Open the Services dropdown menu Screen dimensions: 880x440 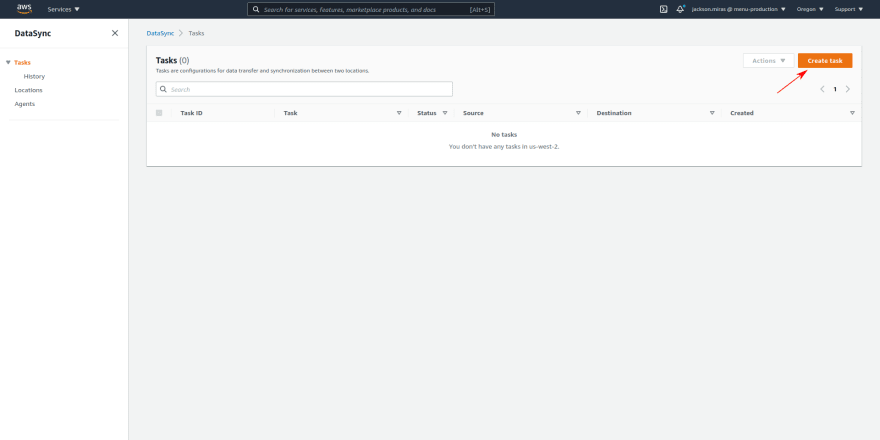pos(63,10)
